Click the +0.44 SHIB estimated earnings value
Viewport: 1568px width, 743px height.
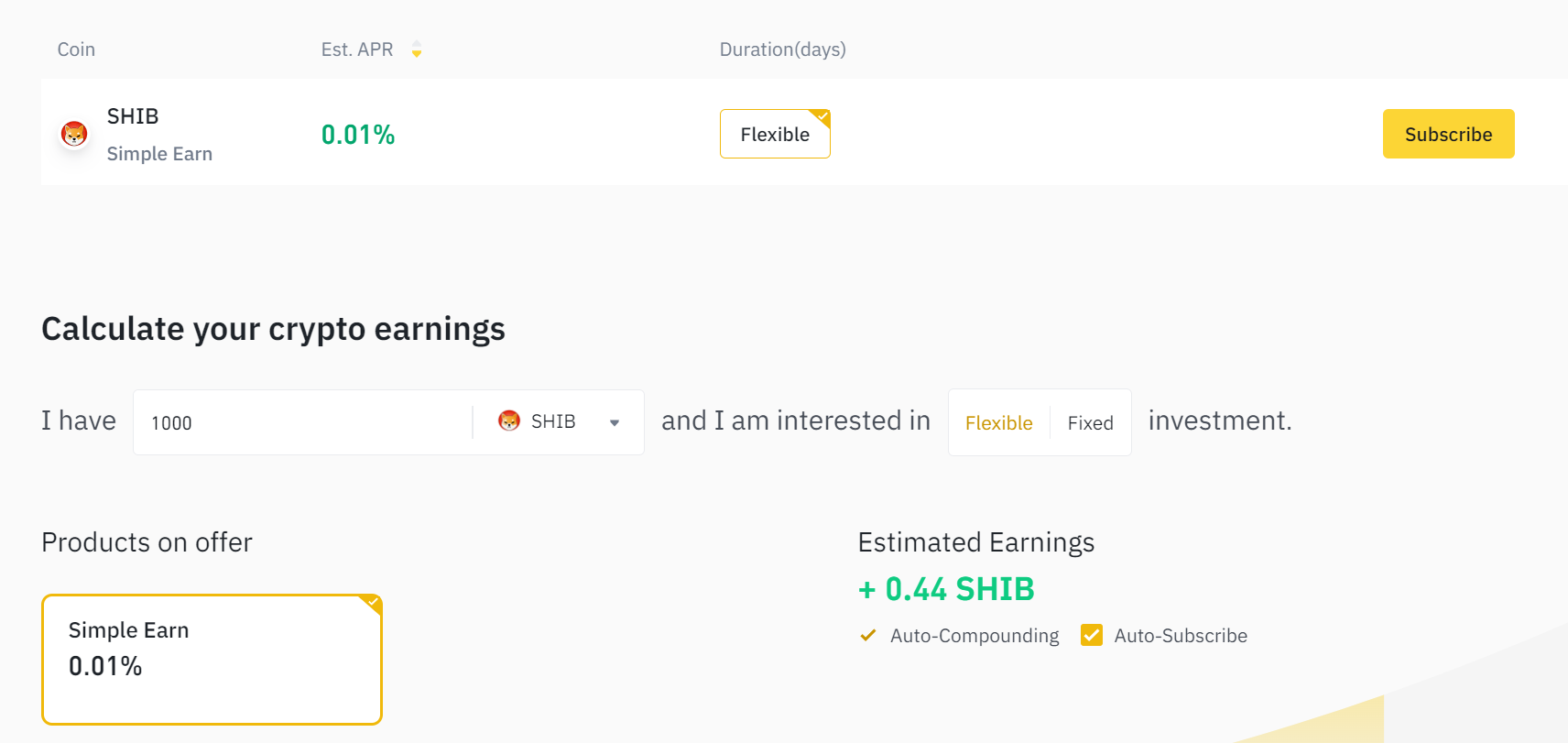point(946,589)
